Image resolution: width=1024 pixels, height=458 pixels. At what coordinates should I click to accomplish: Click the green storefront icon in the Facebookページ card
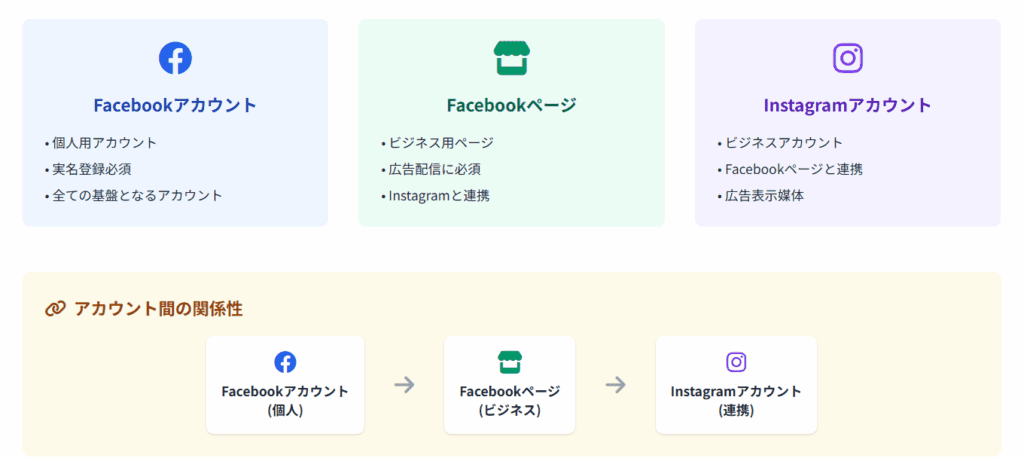(x=511, y=58)
